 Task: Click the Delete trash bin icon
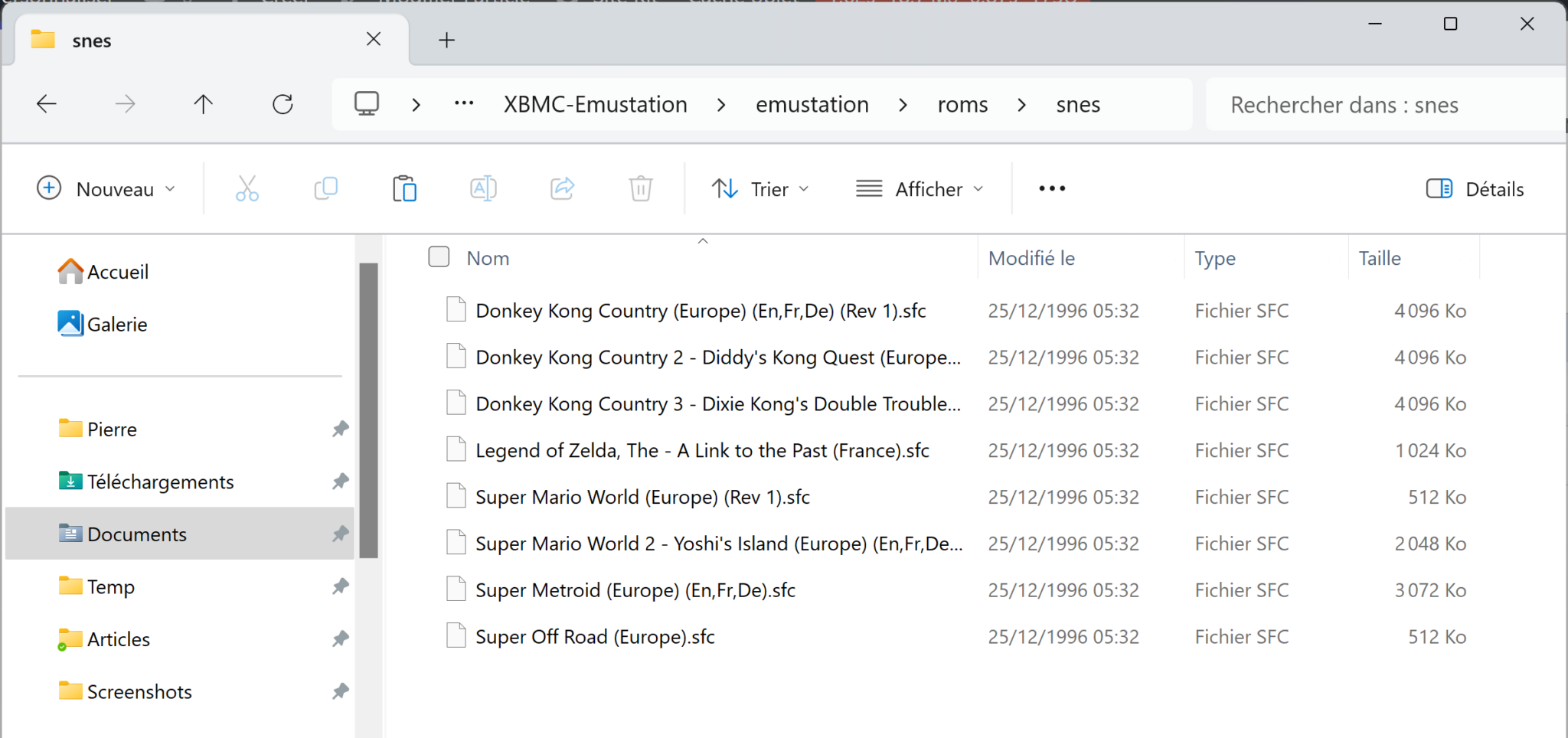click(641, 188)
